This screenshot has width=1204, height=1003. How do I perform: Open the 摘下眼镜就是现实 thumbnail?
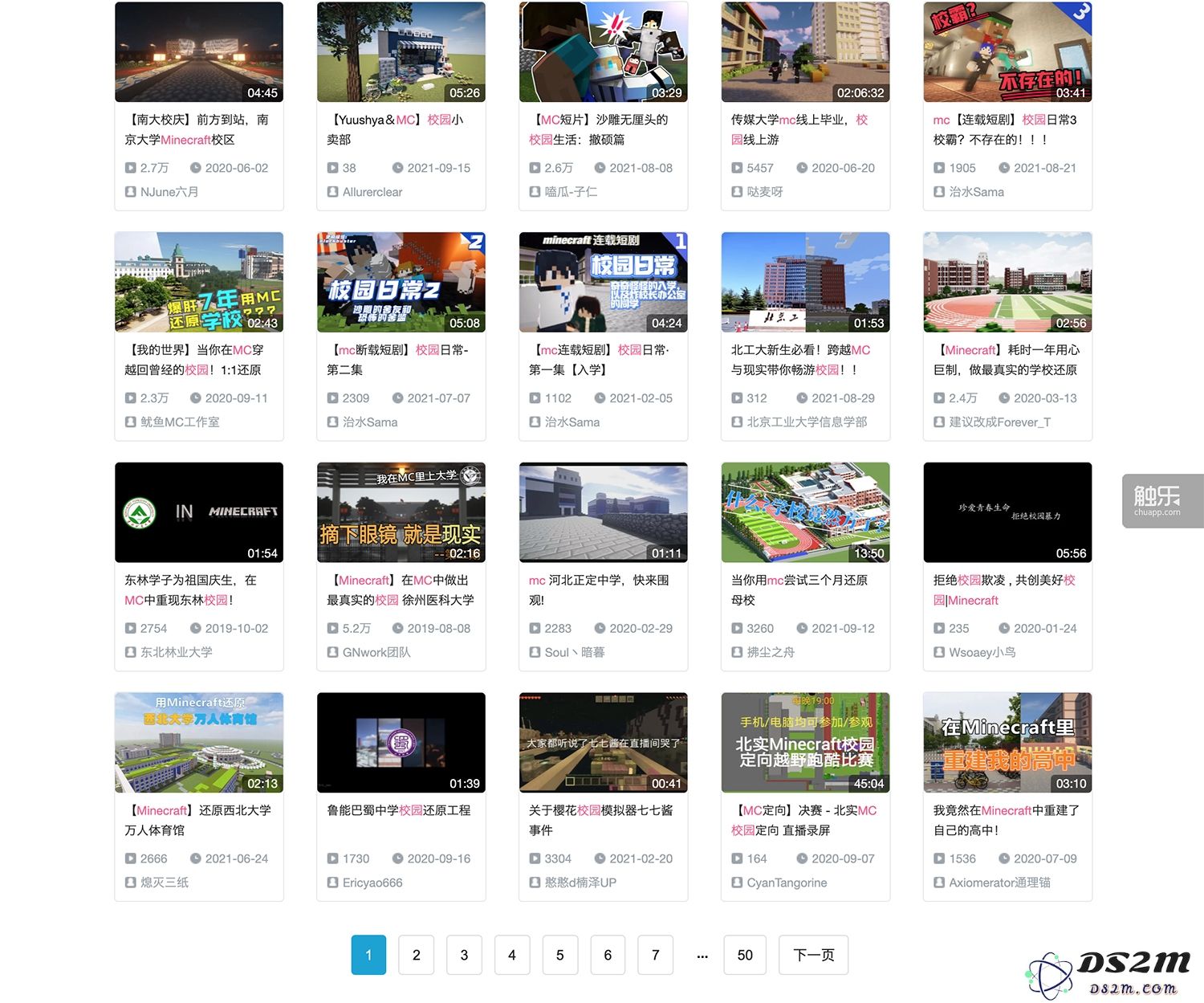click(x=401, y=512)
